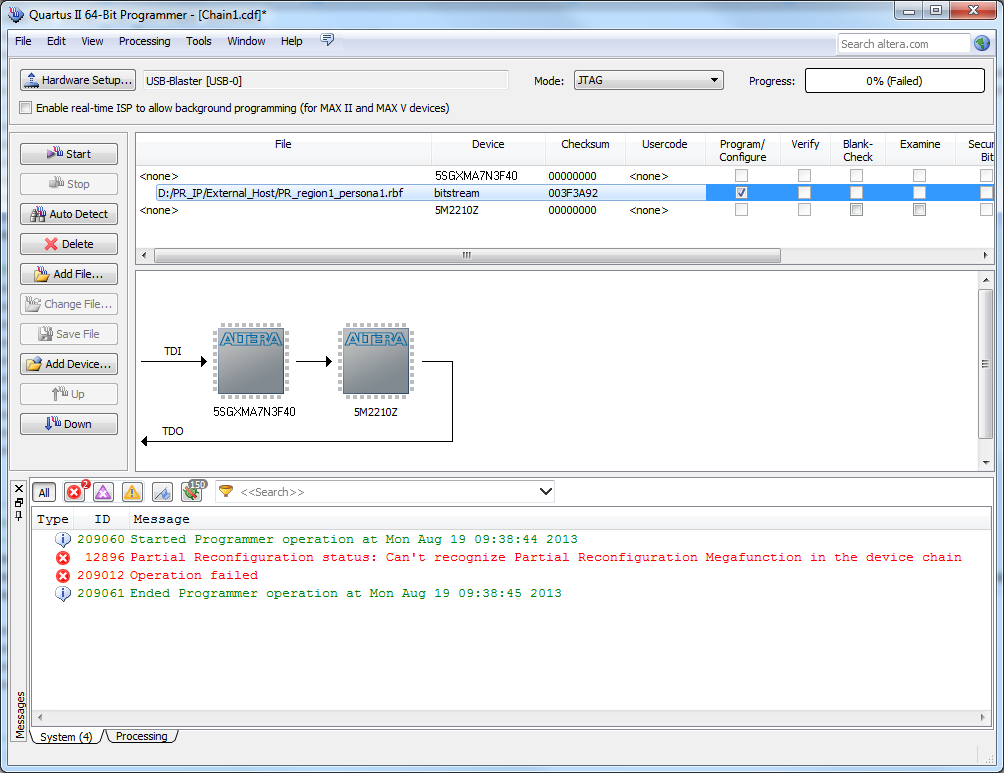Filter messages to show errors only
The height and width of the screenshot is (773, 1004).
pos(75,492)
